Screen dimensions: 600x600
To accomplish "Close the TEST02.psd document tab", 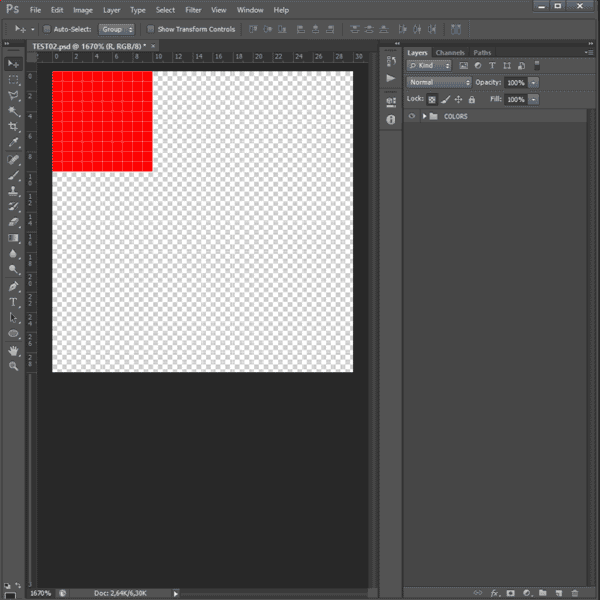I will point(153,46).
